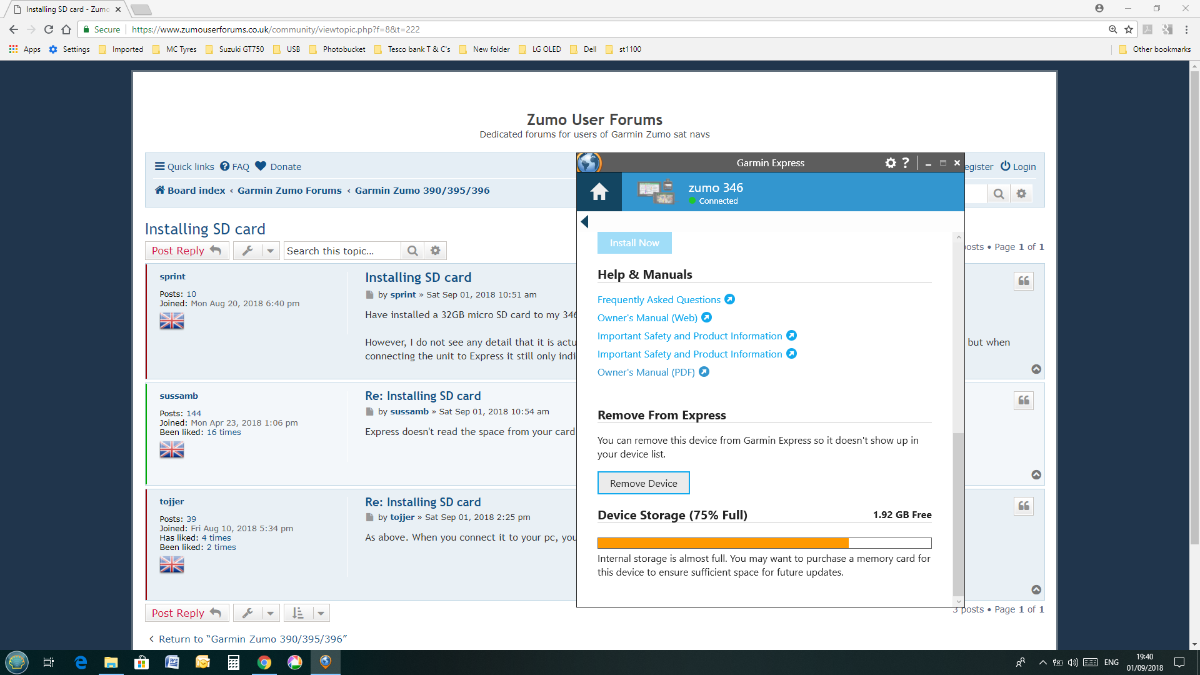Open the forum FAQ page
The height and width of the screenshot is (675, 1200).
(234, 167)
